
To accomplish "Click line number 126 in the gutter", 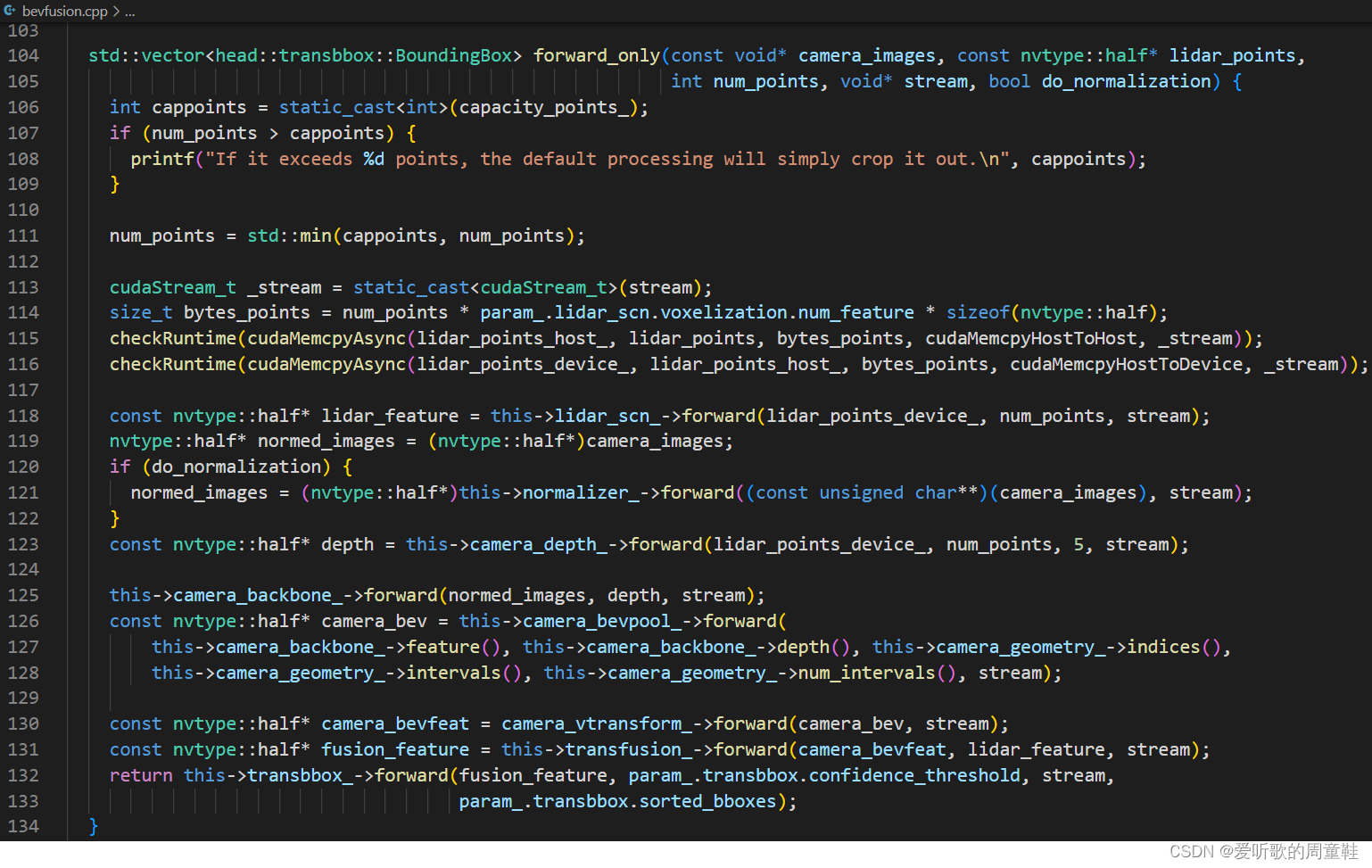I will [x=23, y=621].
